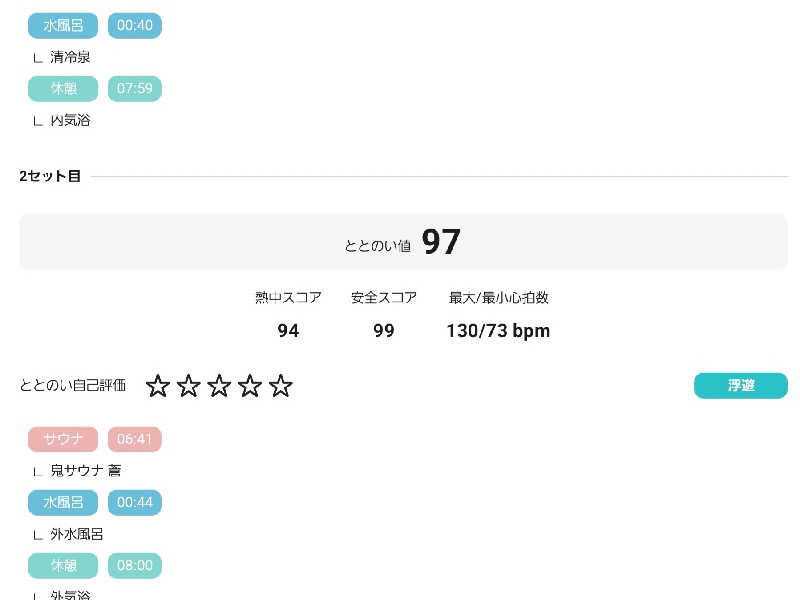Screen dimensions: 800x600
Task: Click the 08:00 rest time badge
Action: [x=134, y=565]
